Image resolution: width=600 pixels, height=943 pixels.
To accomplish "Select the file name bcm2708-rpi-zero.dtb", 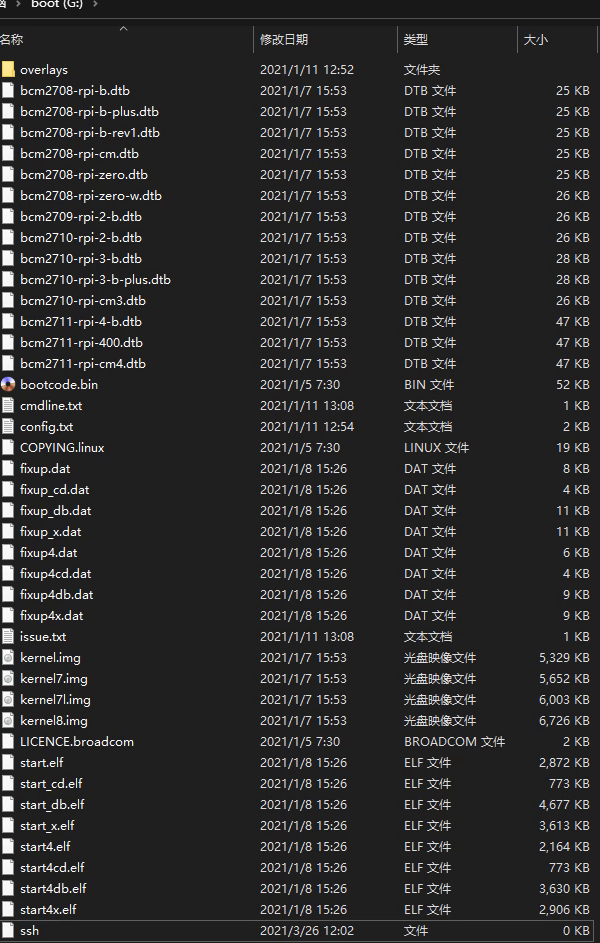I will tap(84, 175).
